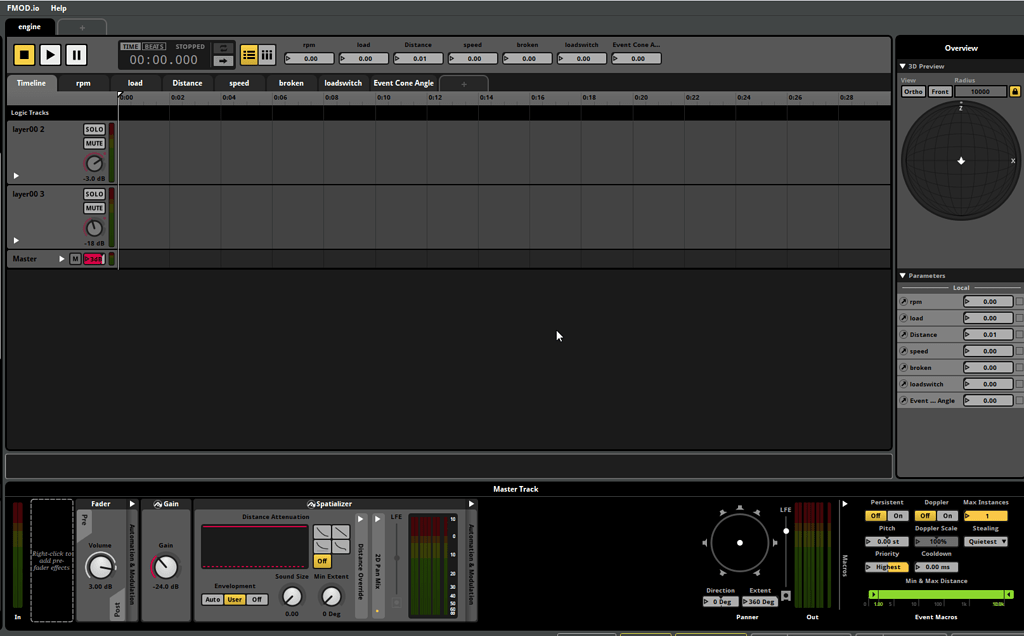
Task: Solo the layer00 2 track
Action: tap(94, 129)
